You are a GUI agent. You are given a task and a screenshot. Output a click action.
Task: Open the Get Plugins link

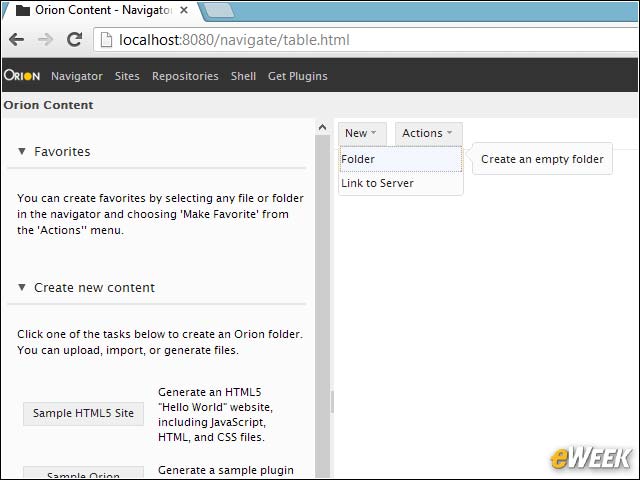click(x=298, y=76)
